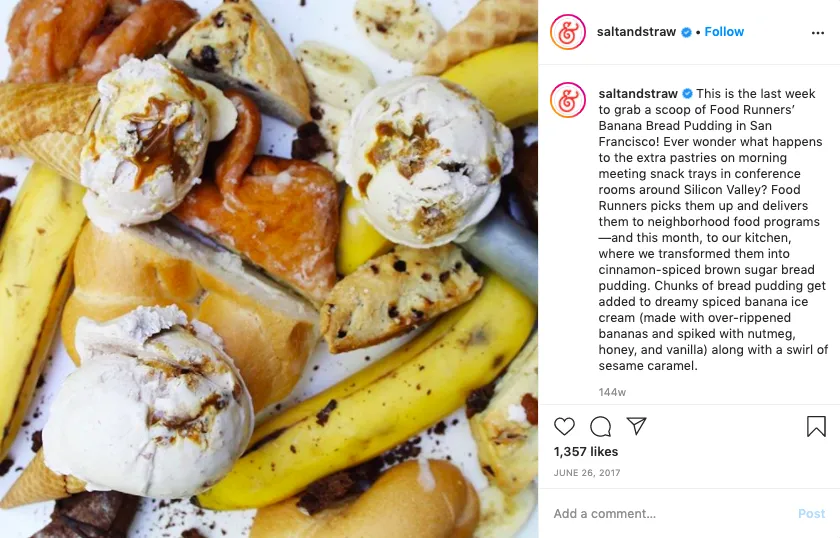Open the three-dot more options menu
840x538 pixels.
click(818, 33)
